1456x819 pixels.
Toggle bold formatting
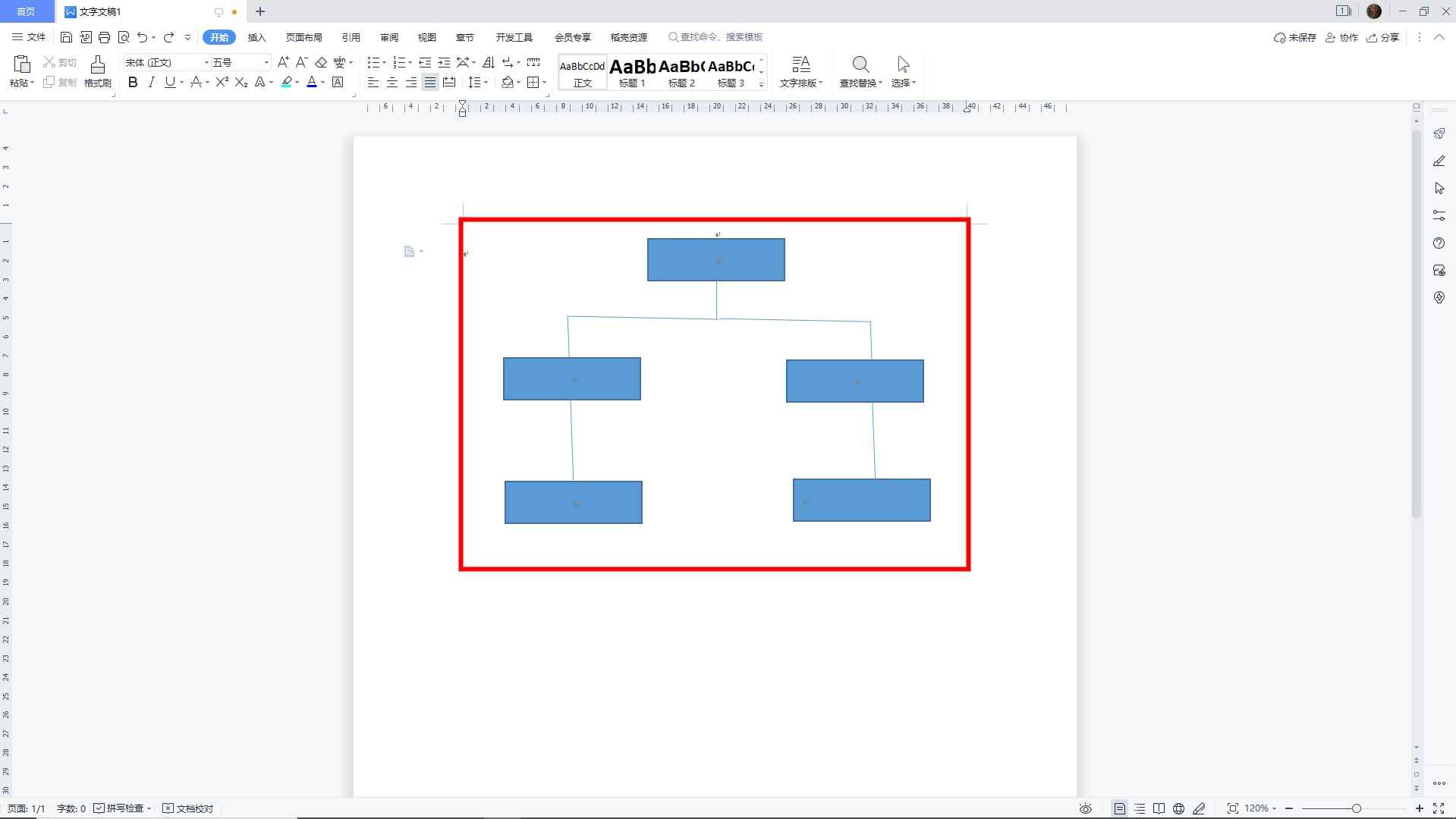[133, 82]
